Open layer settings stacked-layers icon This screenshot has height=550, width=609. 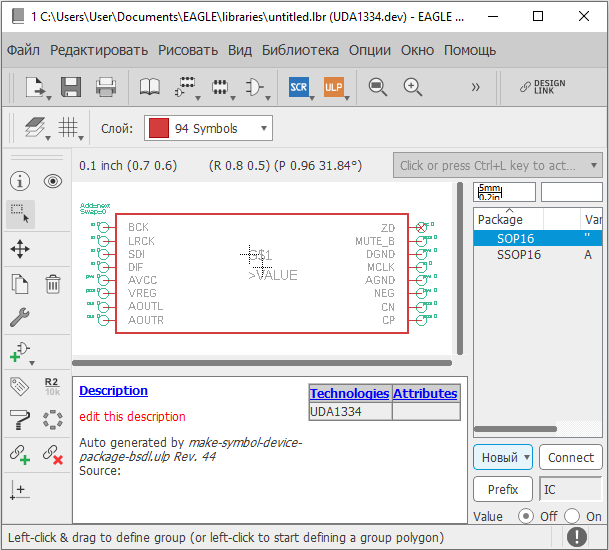click(x=35, y=127)
